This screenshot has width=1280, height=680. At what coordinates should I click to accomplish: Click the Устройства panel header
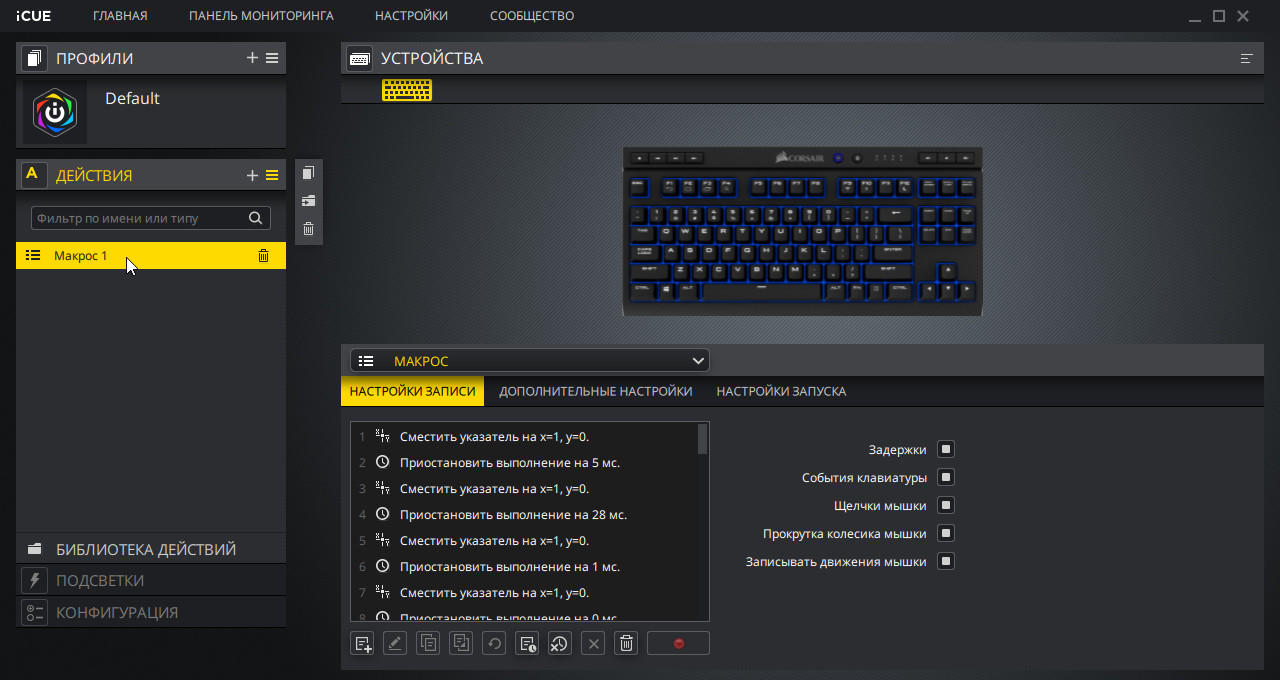coord(803,58)
